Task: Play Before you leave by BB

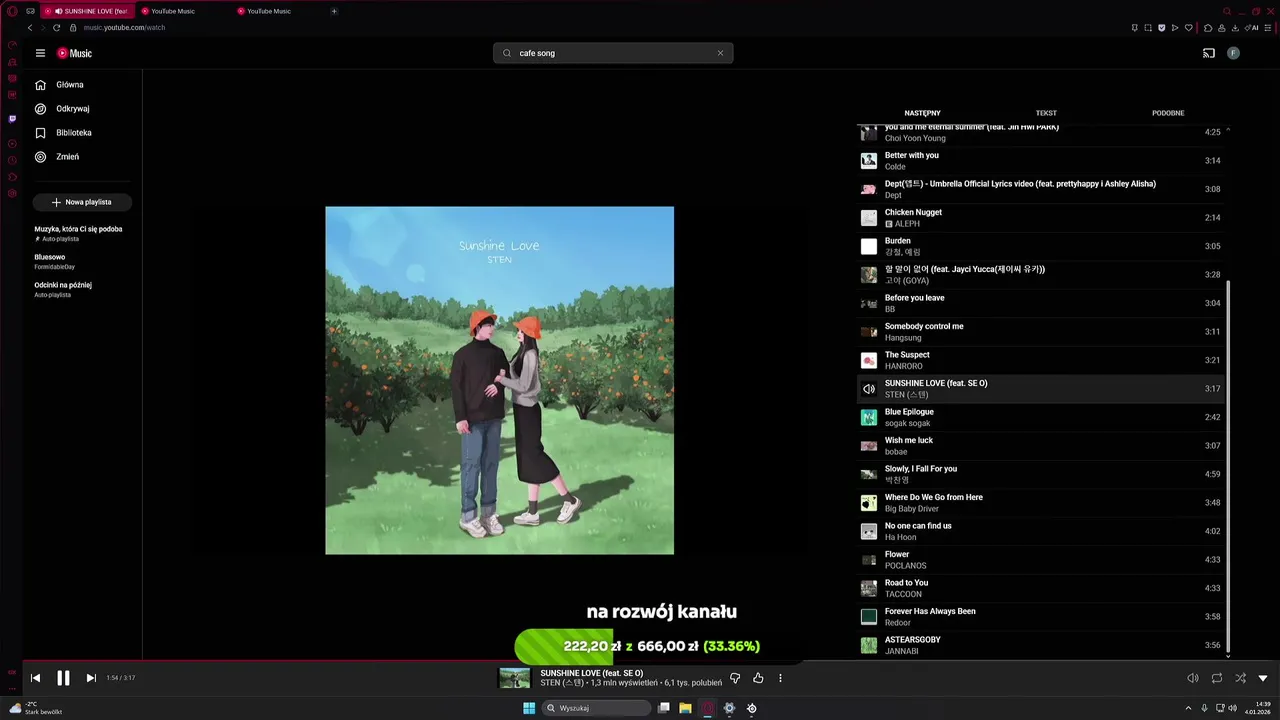Action: [x=1040, y=303]
